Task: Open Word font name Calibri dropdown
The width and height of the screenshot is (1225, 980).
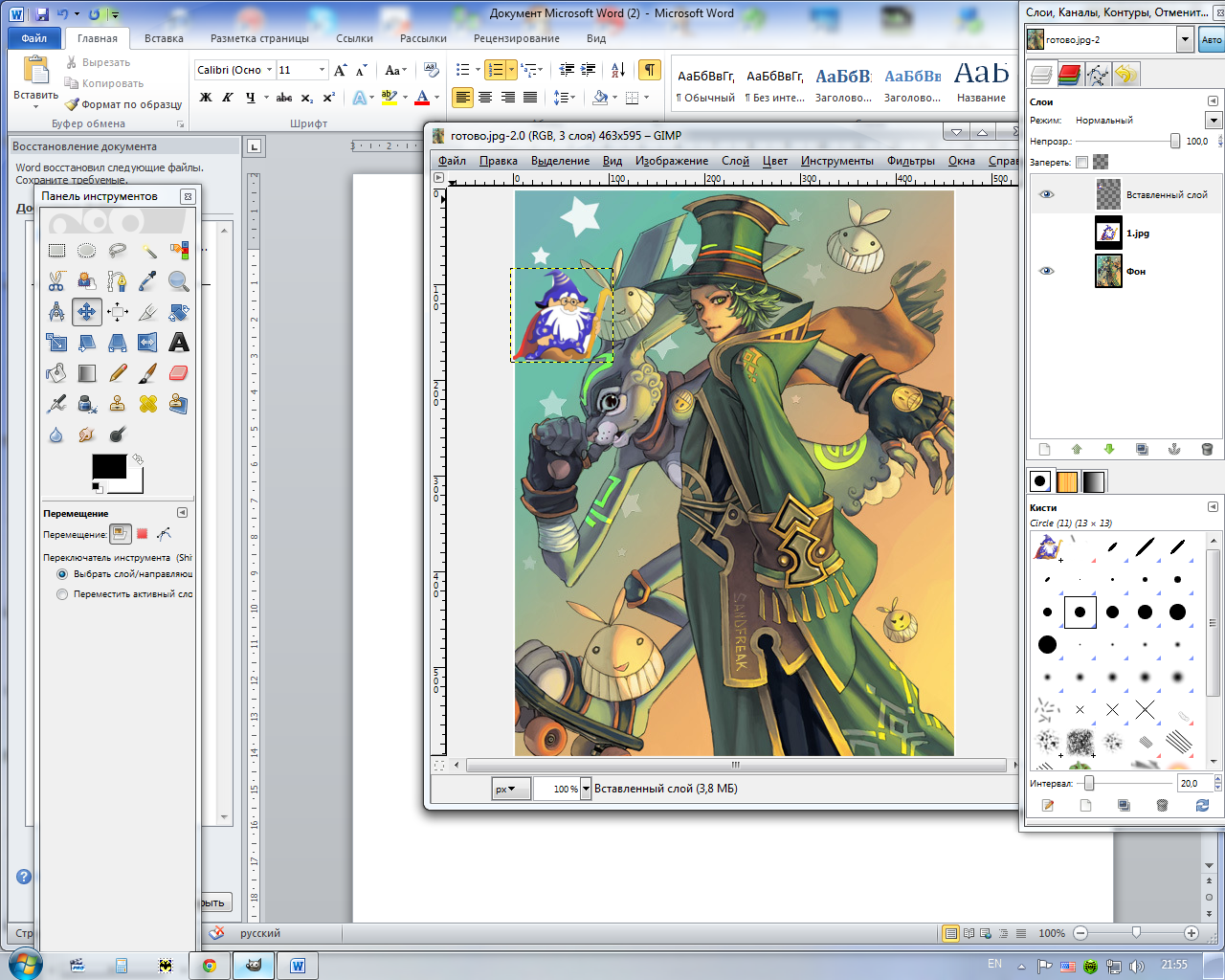Action: (270, 70)
